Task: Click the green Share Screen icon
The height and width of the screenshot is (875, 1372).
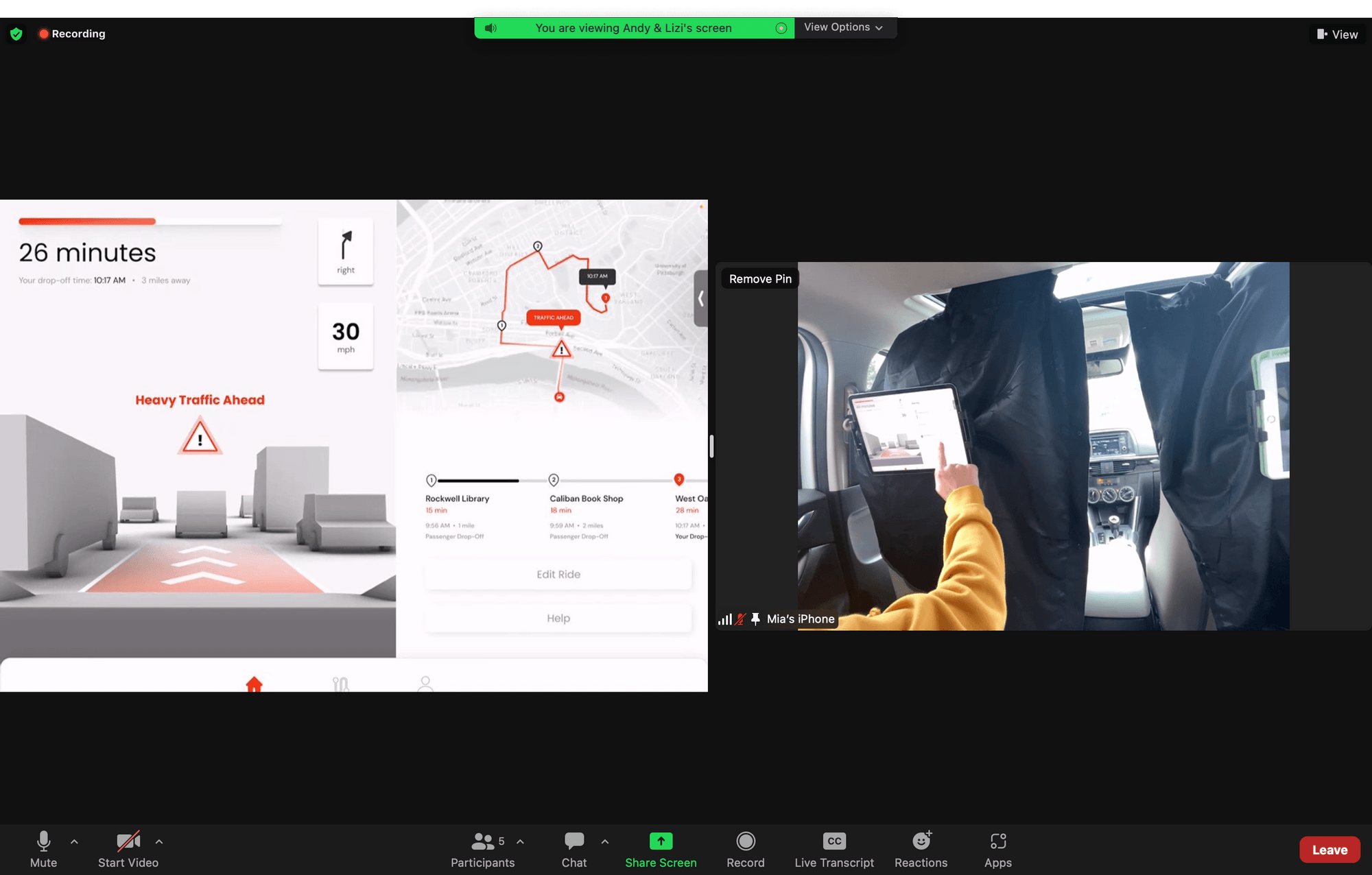Action: coord(661,841)
